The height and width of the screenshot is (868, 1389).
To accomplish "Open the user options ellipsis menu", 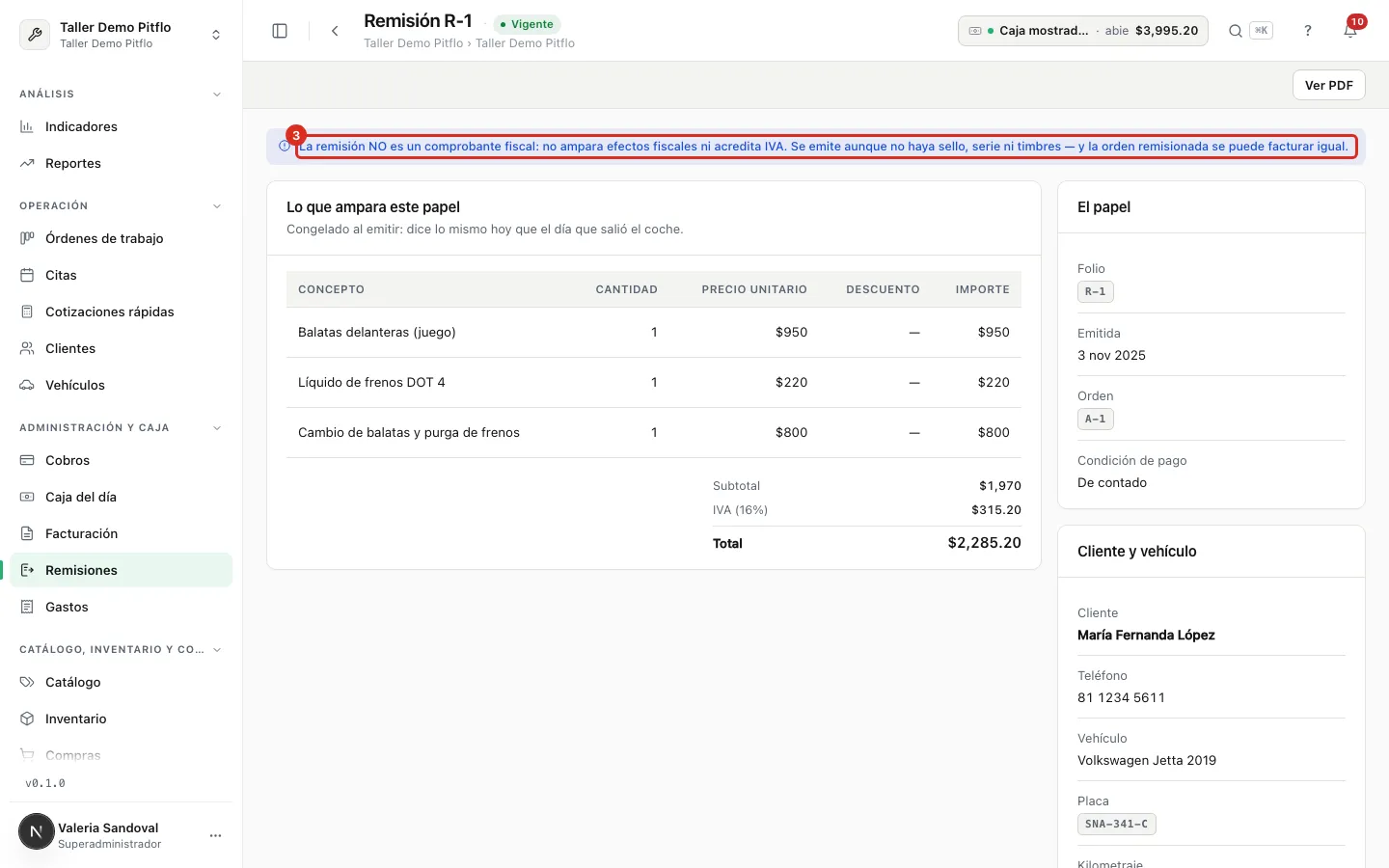I will (216, 835).
